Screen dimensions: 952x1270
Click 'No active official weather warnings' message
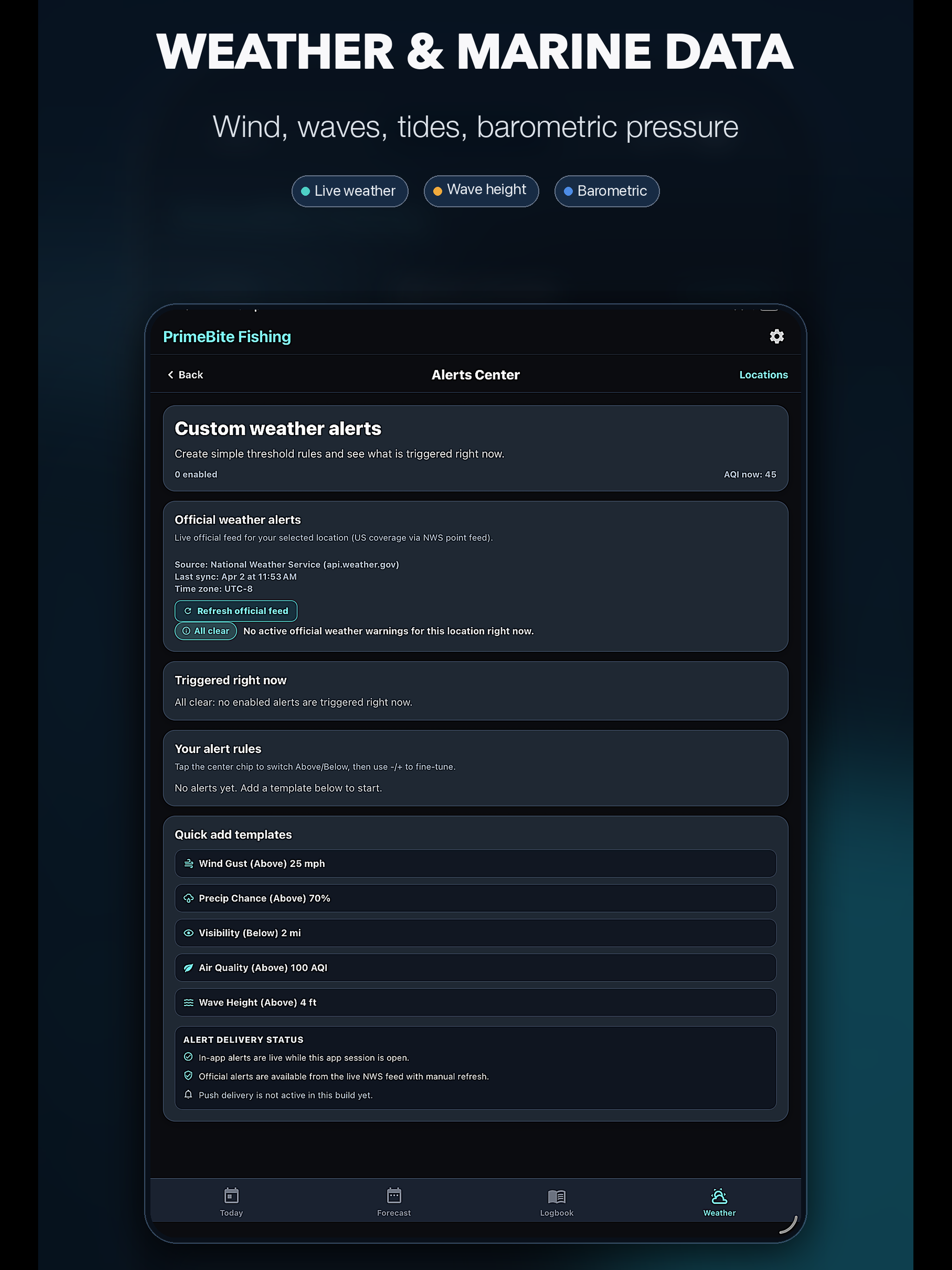tap(389, 631)
